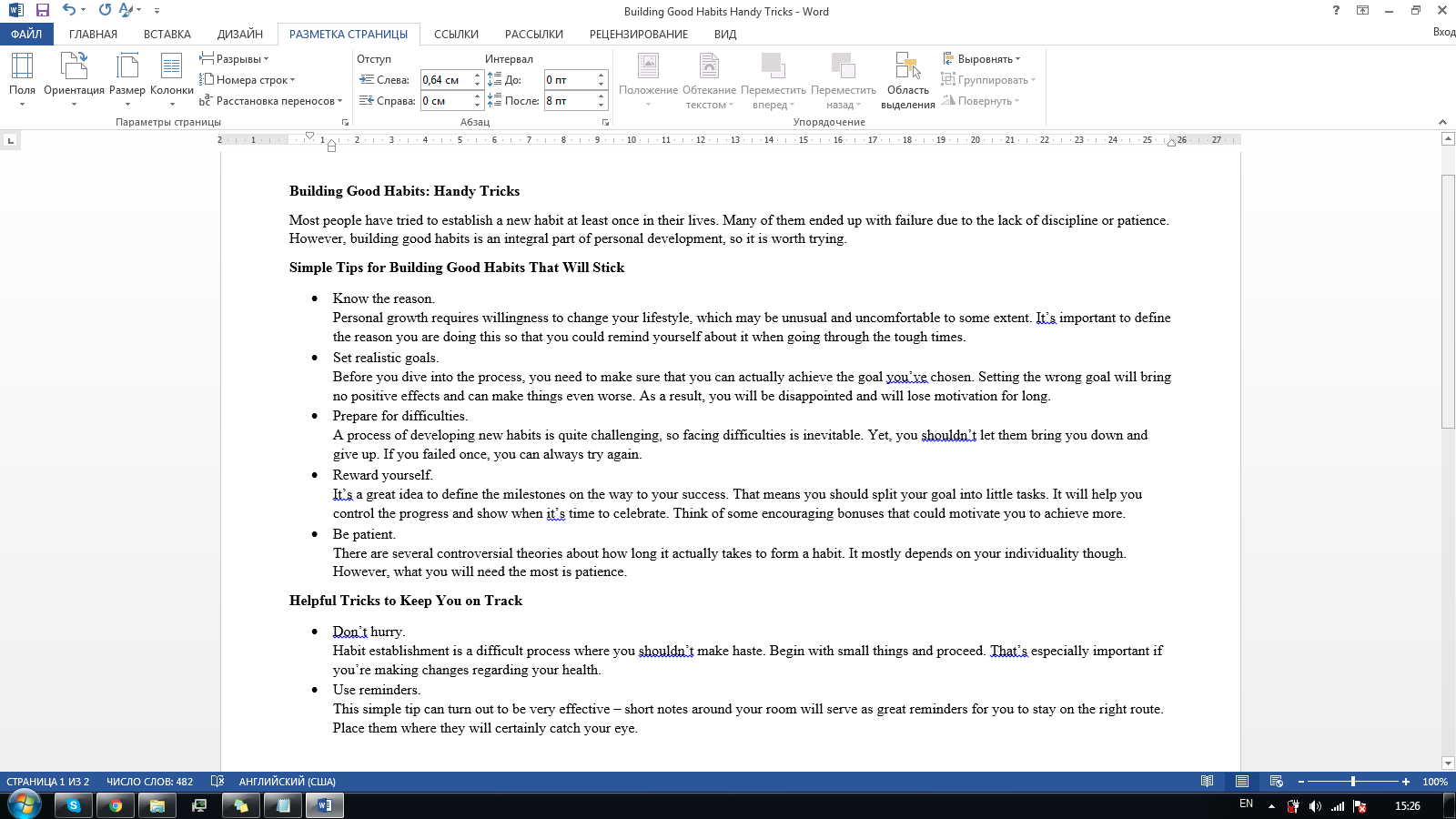This screenshot has width=1456, height=819.
Task: Undo the last action
Action: 69,10
